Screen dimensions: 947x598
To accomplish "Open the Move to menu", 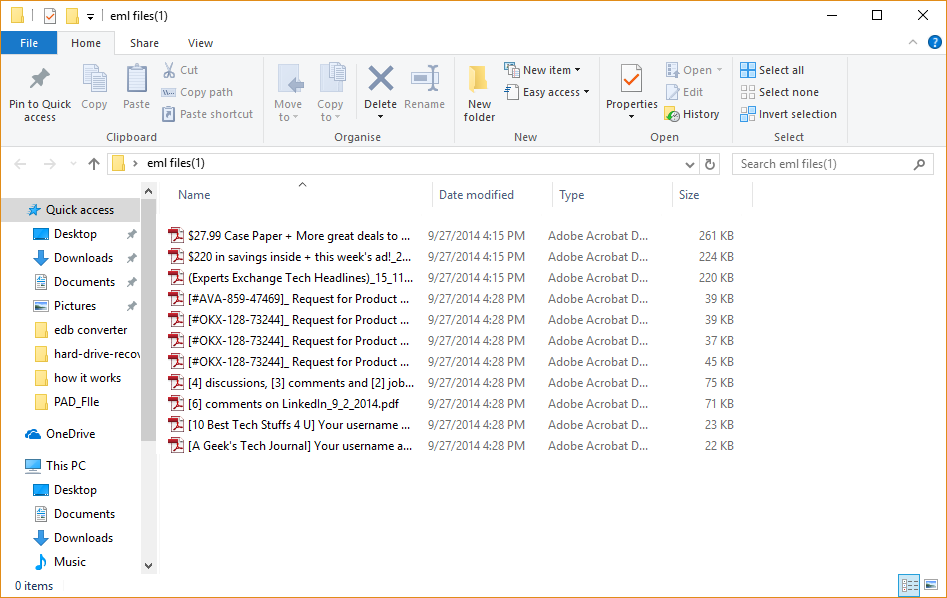I will 288,92.
